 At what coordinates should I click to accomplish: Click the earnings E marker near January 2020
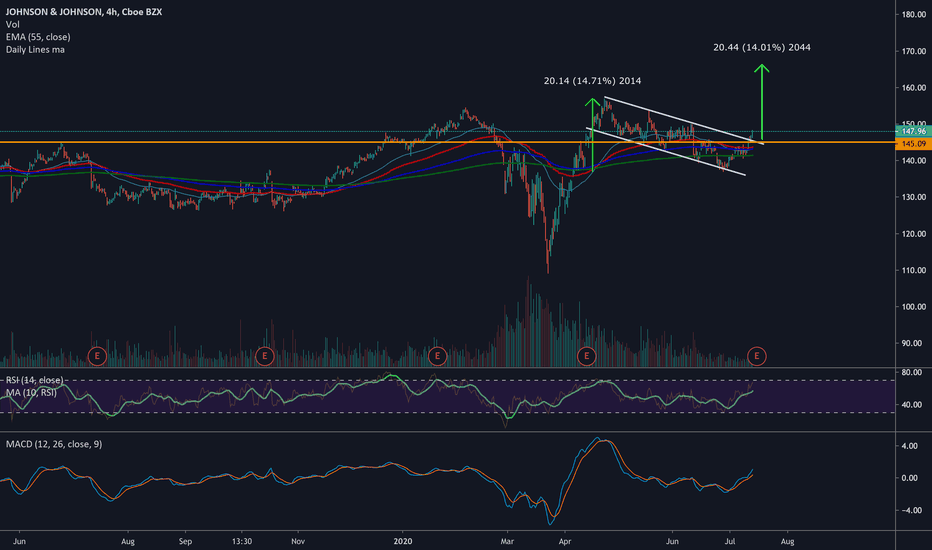pos(437,356)
